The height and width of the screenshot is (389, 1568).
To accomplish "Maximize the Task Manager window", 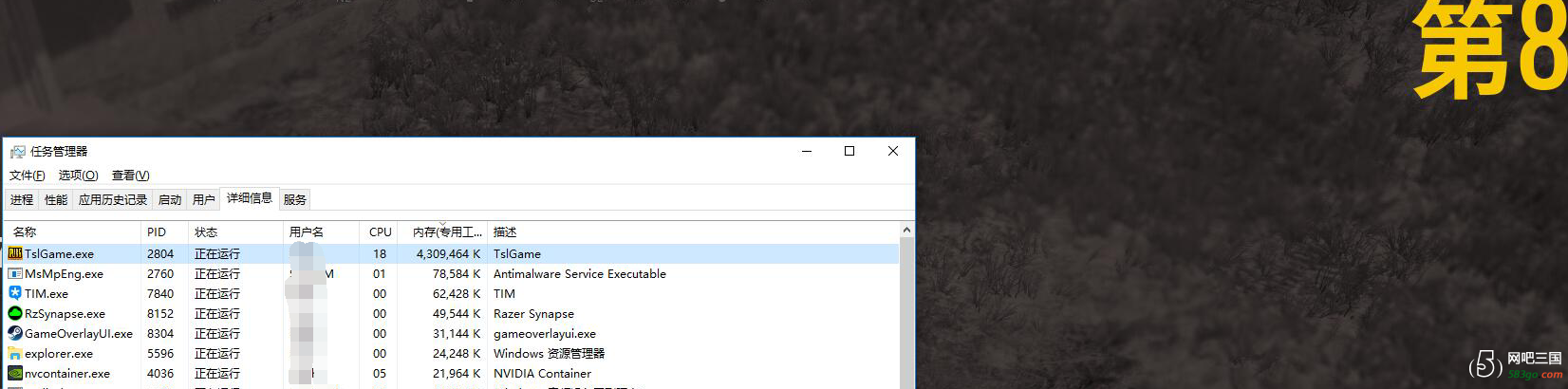I will (x=849, y=151).
